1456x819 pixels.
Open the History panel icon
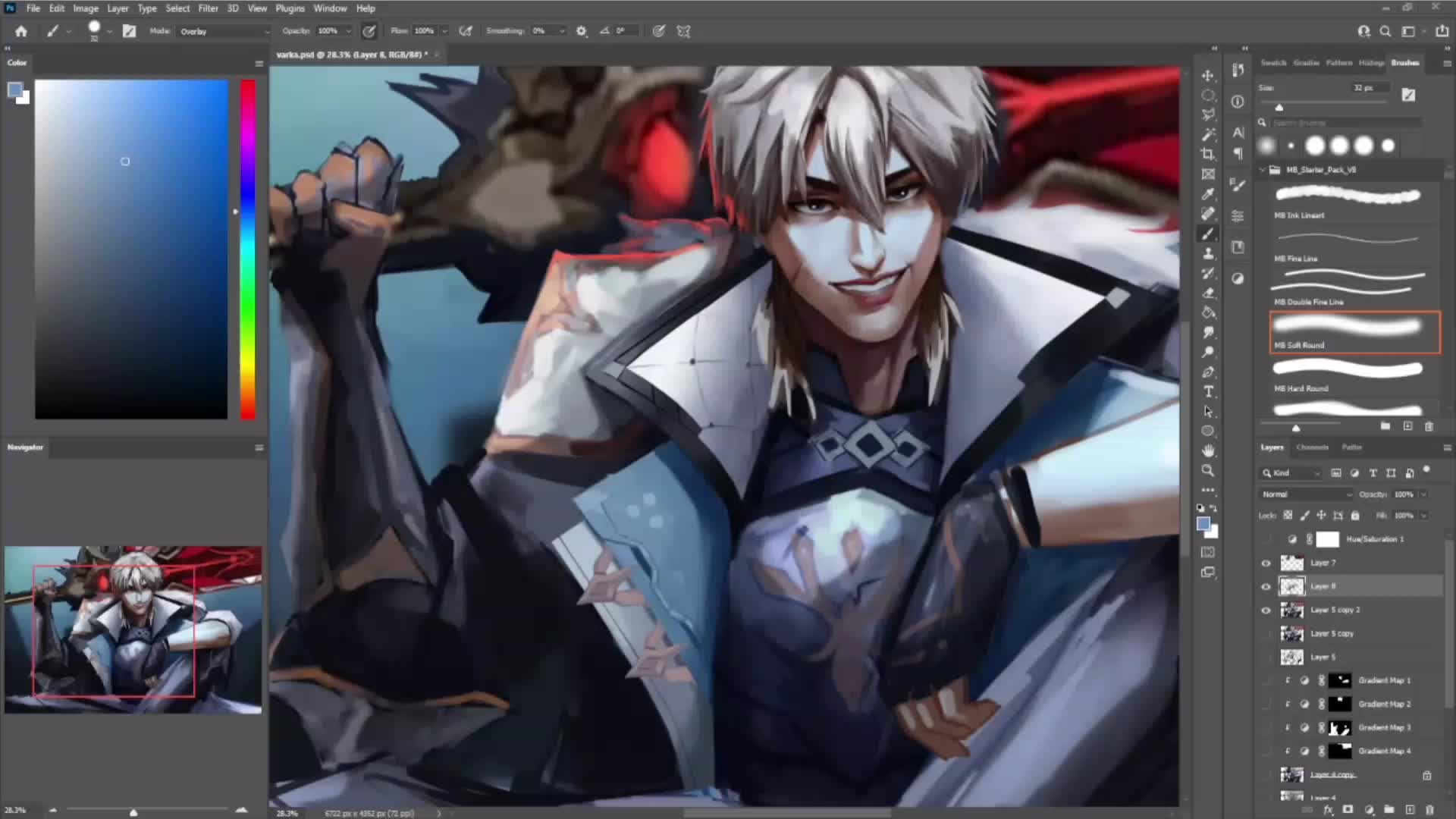click(1238, 70)
